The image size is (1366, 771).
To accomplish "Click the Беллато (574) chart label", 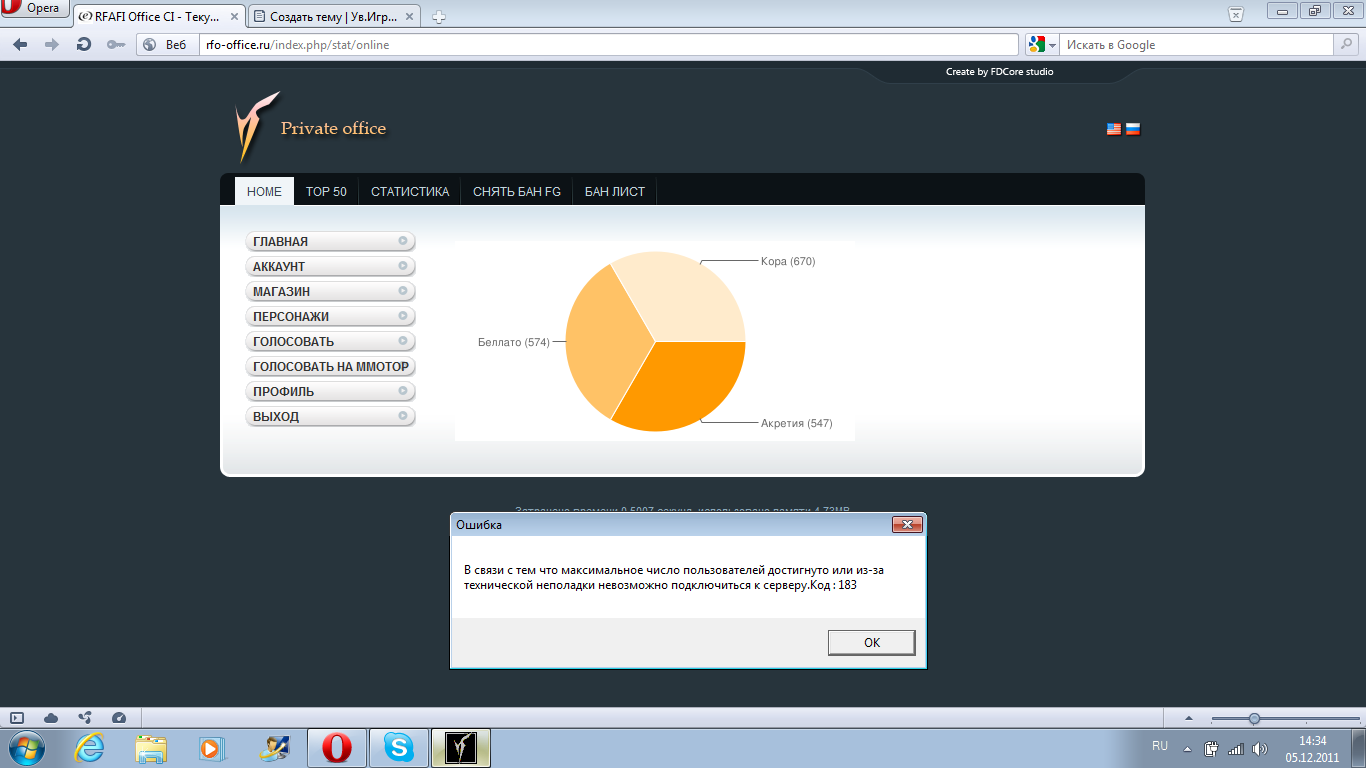I will 514,342.
